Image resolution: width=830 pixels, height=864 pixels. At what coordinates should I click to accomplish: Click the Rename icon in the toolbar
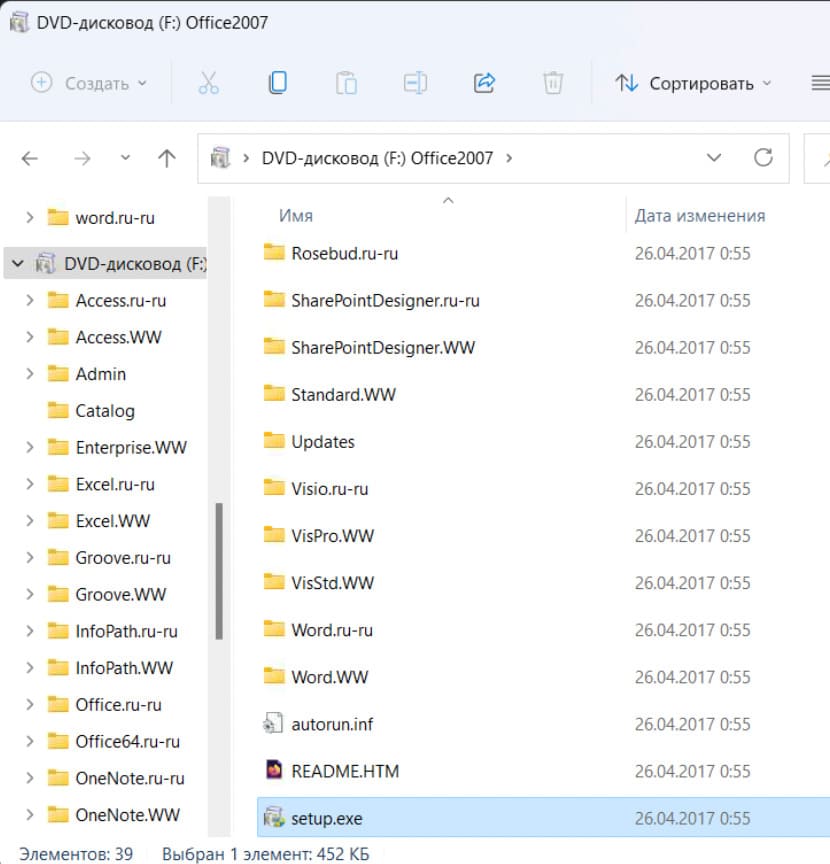(x=416, y=83)
